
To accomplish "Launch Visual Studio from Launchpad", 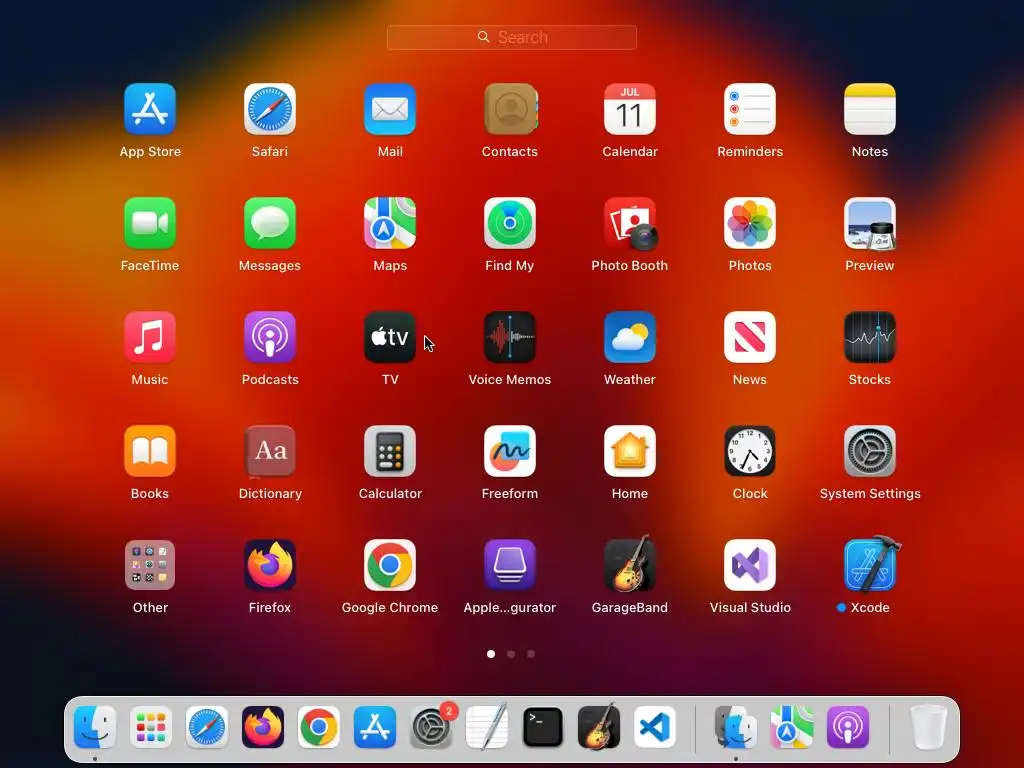I will tap(750, 565).
